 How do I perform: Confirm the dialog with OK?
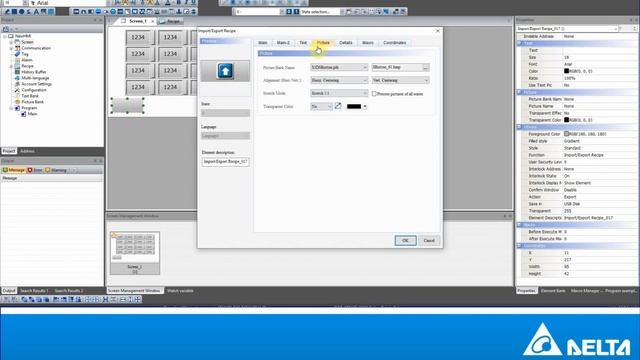tap(405, 240)
